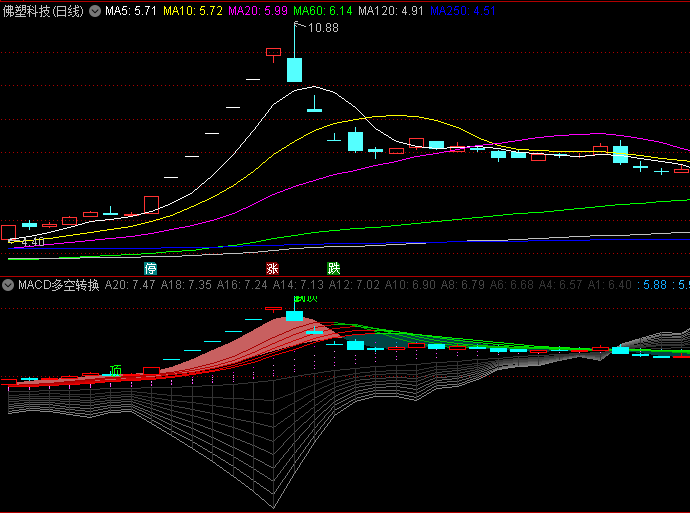Select MA120: 4.91 label
Image resolution: width=690 pixels, height=513 pixels.
pos(391,11)
